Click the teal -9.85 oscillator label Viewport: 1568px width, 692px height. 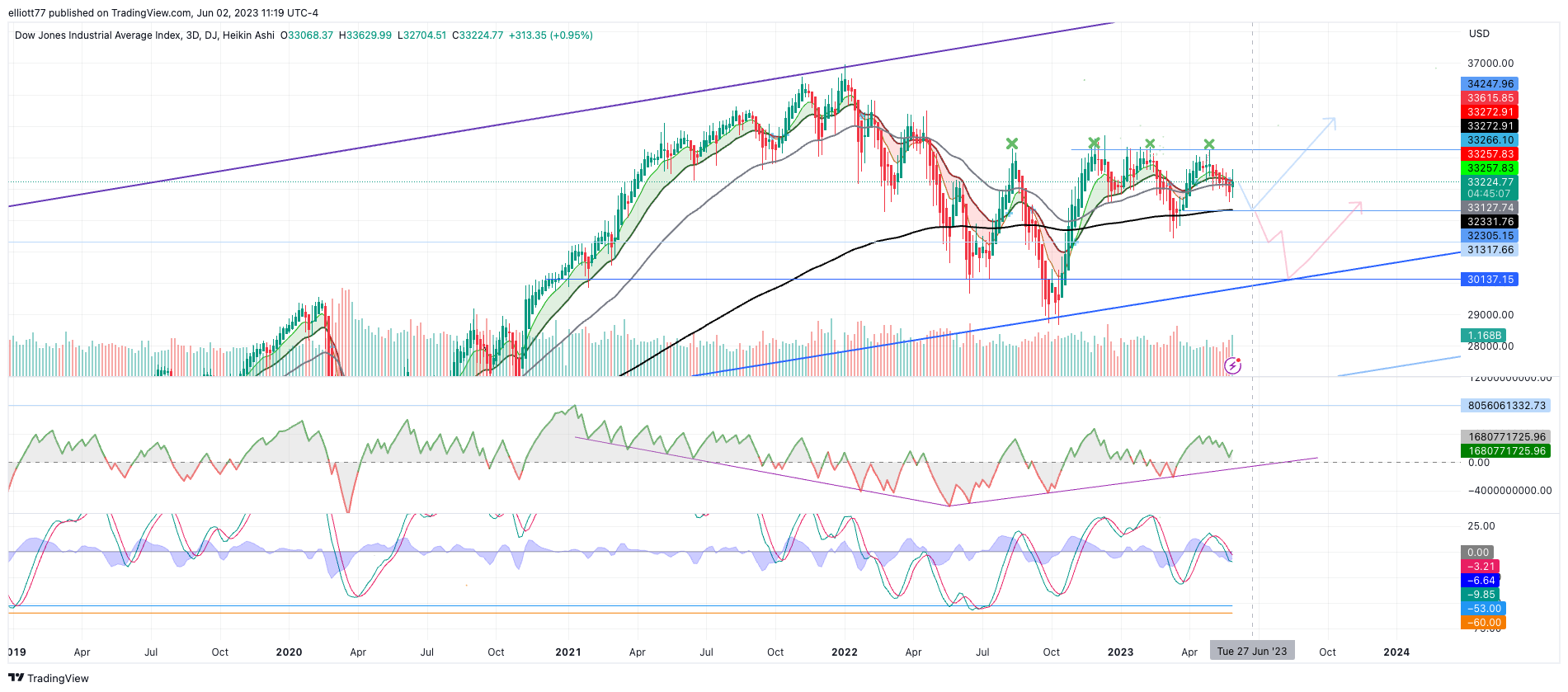(x=1481, y=595)
